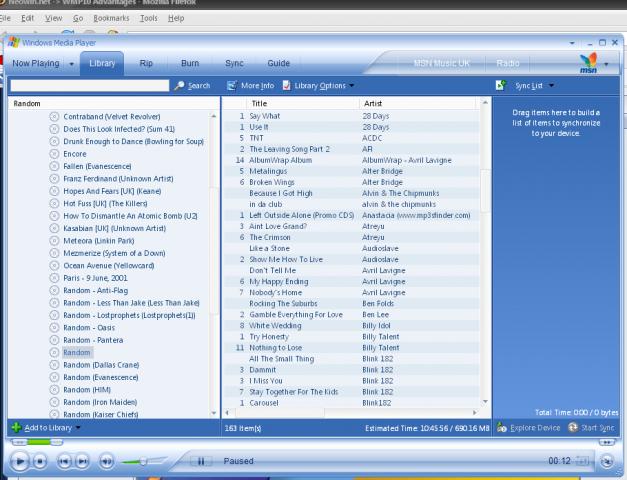
Task: Expand the Library Options dropdown arrow
Action: tap(351, 86)
